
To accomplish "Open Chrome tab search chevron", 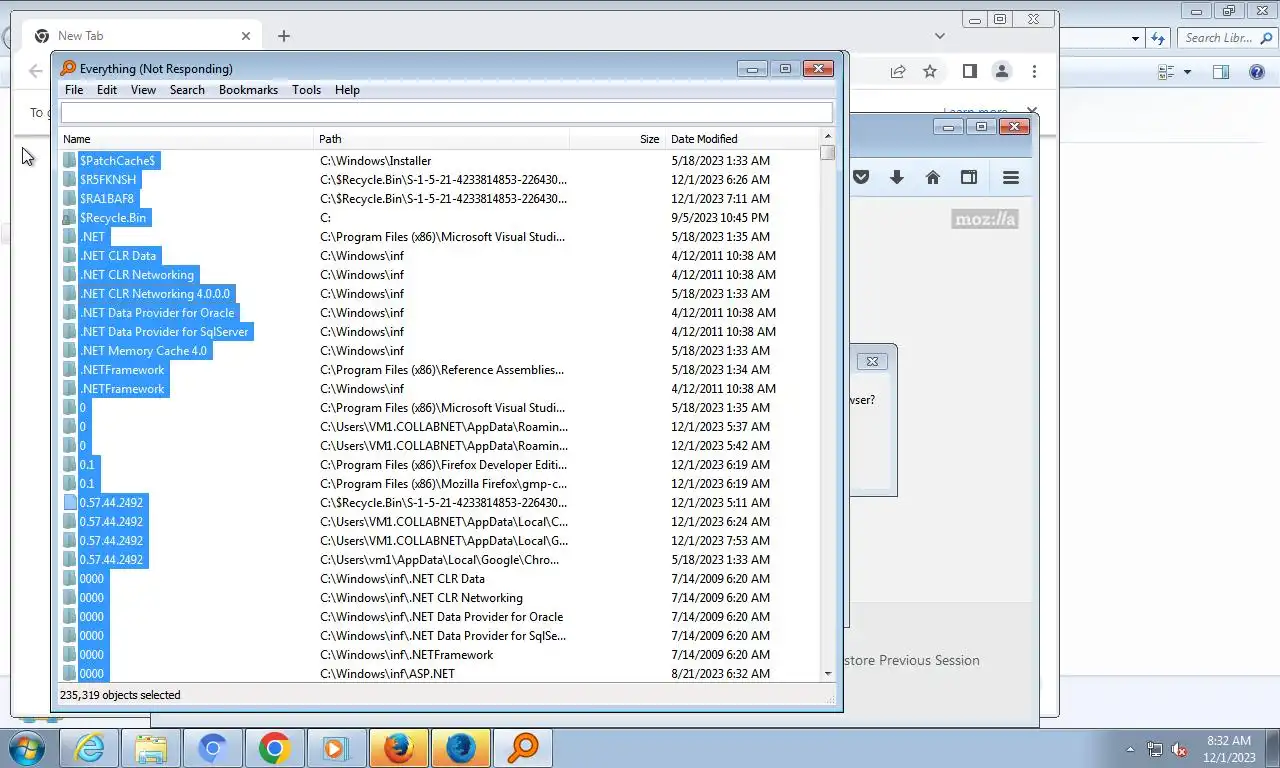I will tap(940, 35).
